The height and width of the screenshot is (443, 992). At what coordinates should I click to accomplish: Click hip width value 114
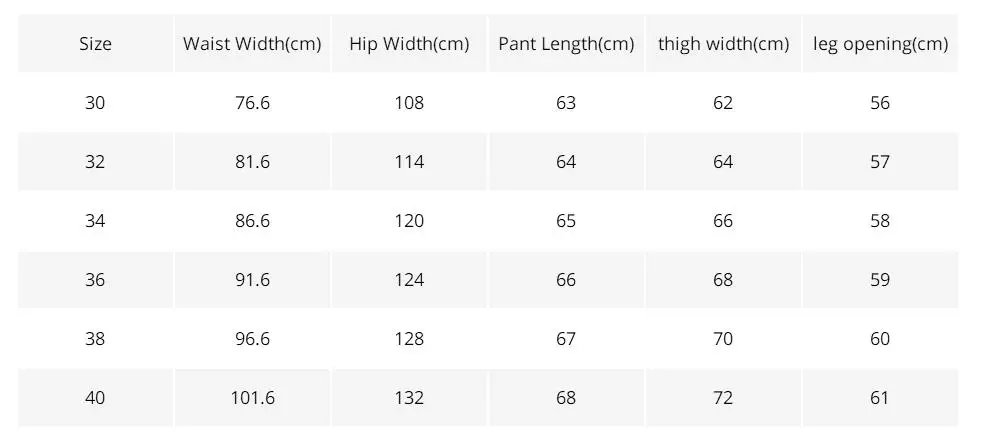409,162
